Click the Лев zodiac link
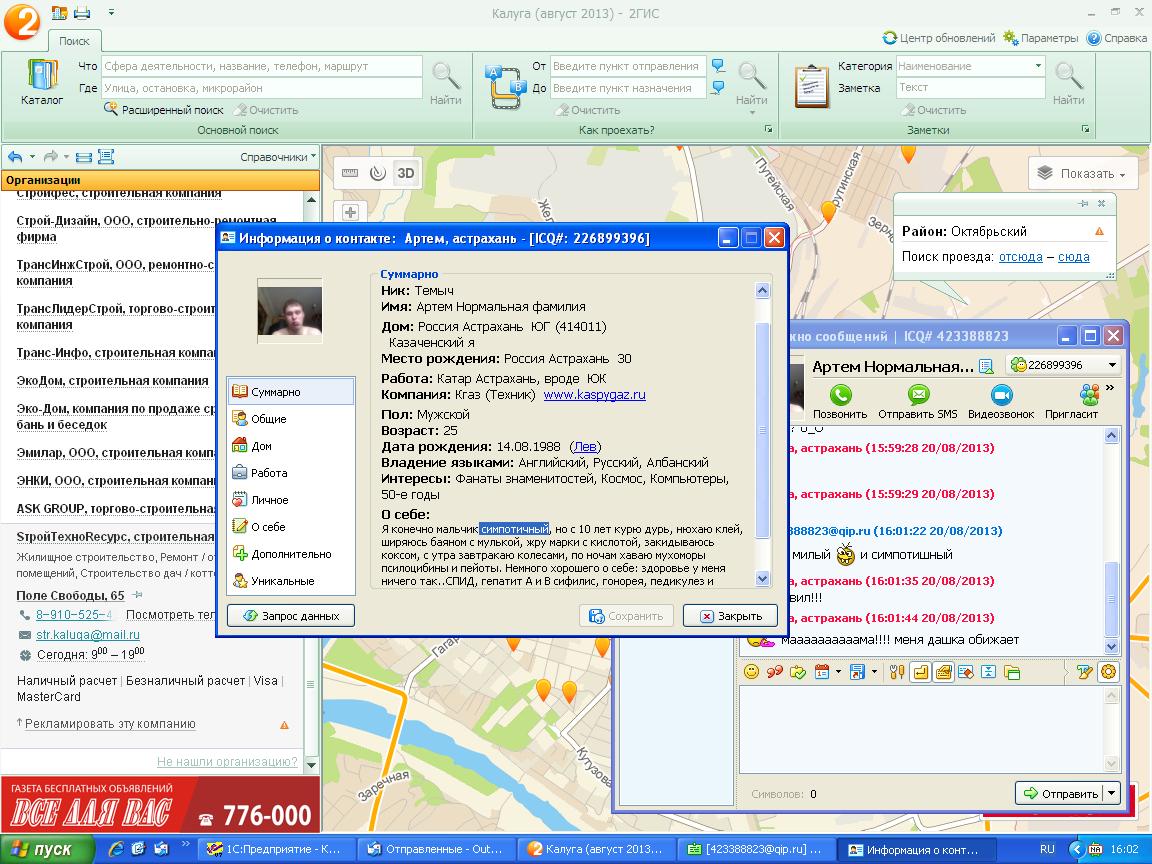1152x864 pixels. tap(586, 447)
